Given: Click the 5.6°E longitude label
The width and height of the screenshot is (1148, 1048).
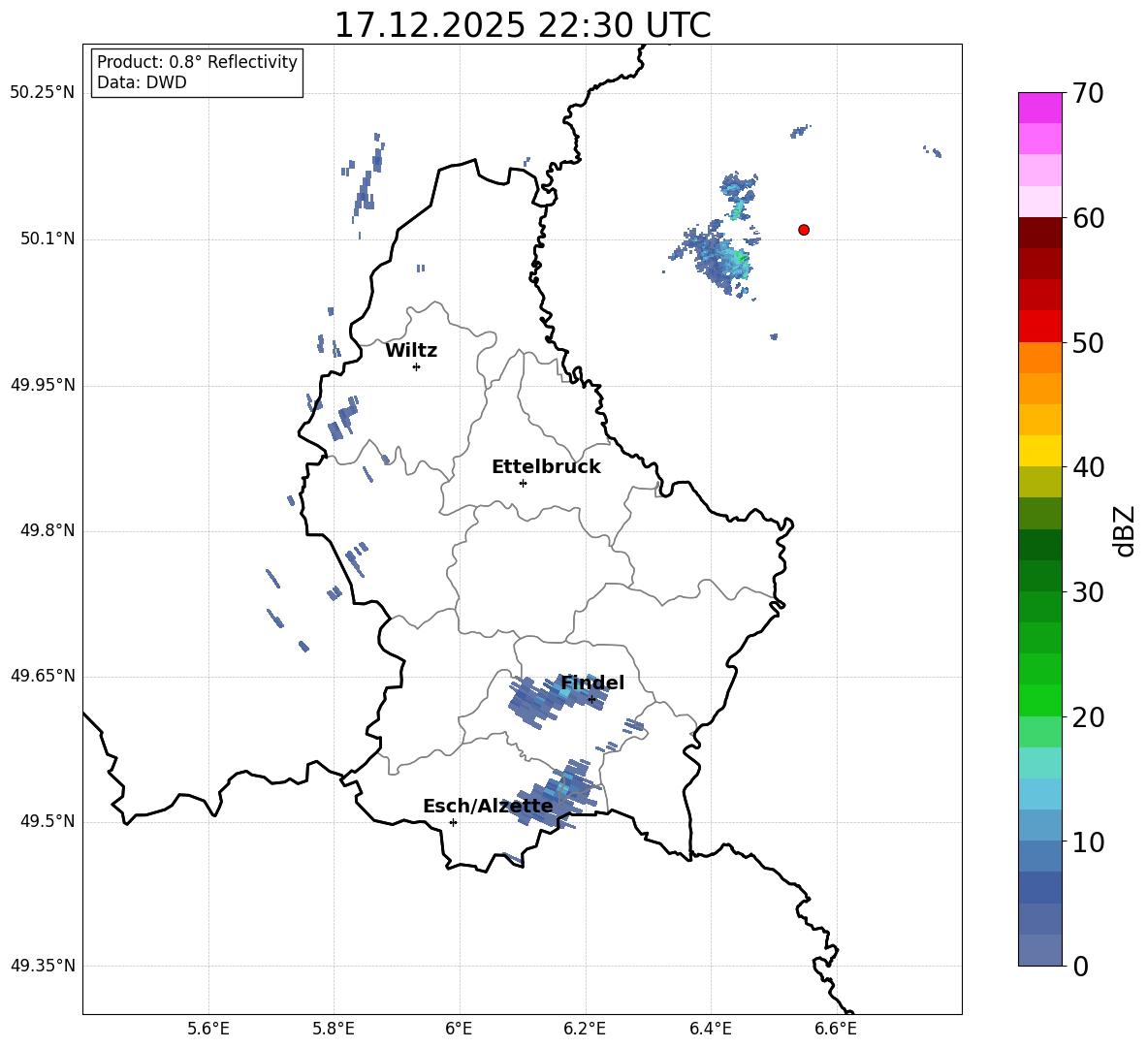Looking at the screenshot, I should (208, 1029).
